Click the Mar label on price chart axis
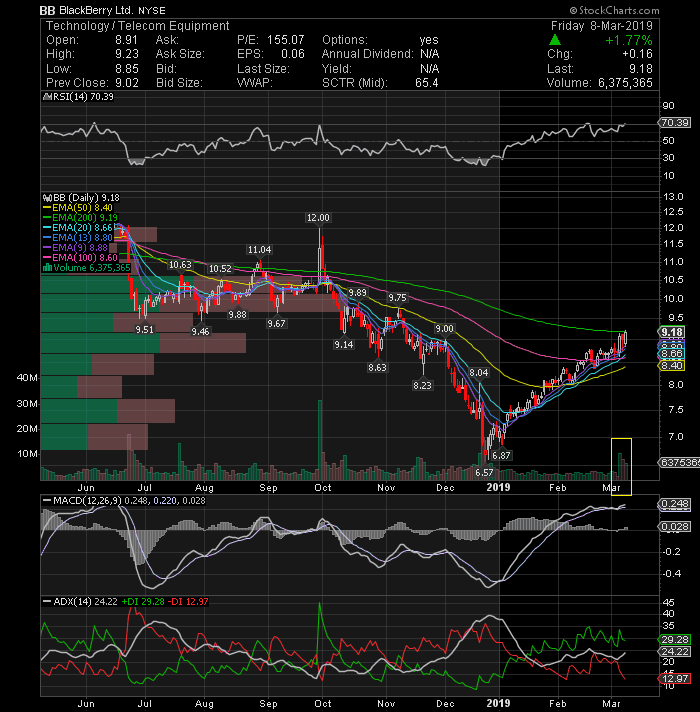Image resolution: width=700 pixels, height=712 pixels. coord(611,488)
